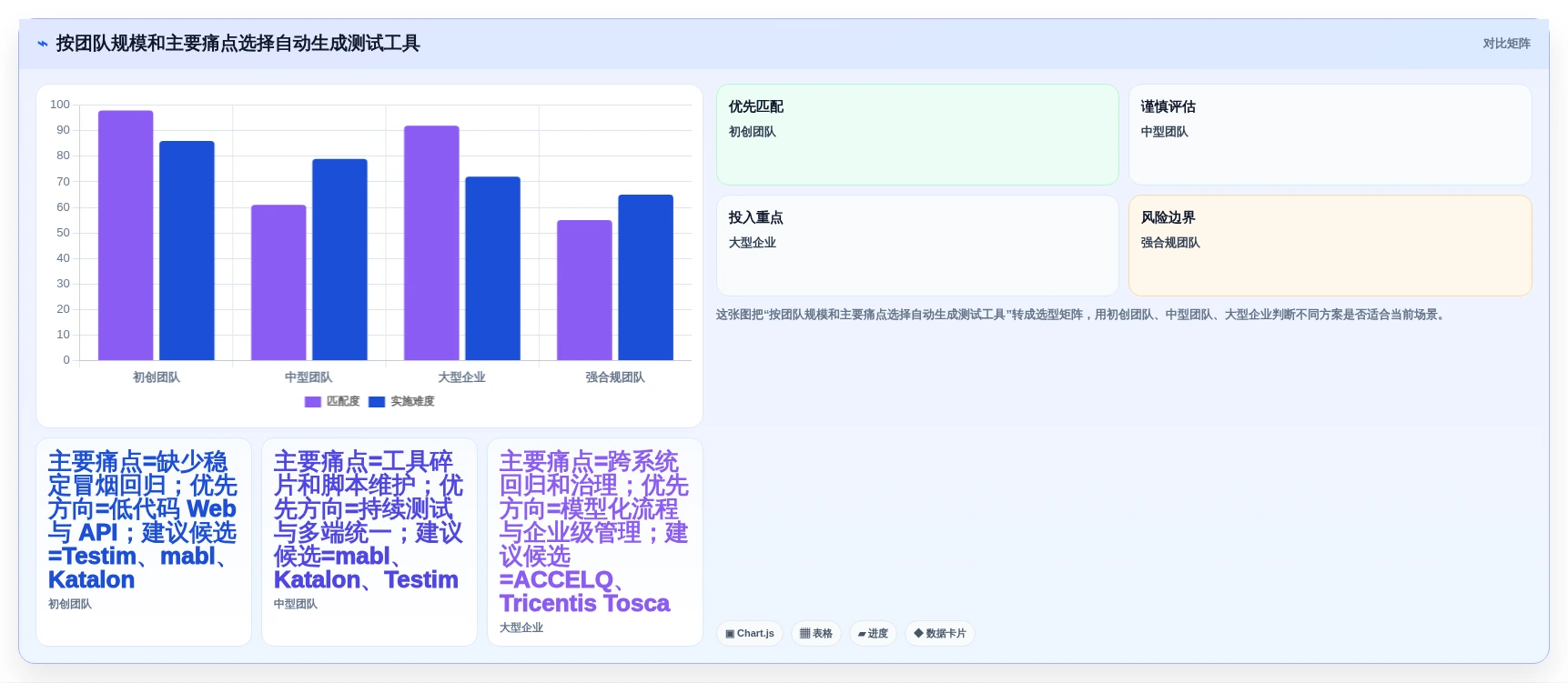
Task: Click the 进度 tag chip
Action: point(874,634)
